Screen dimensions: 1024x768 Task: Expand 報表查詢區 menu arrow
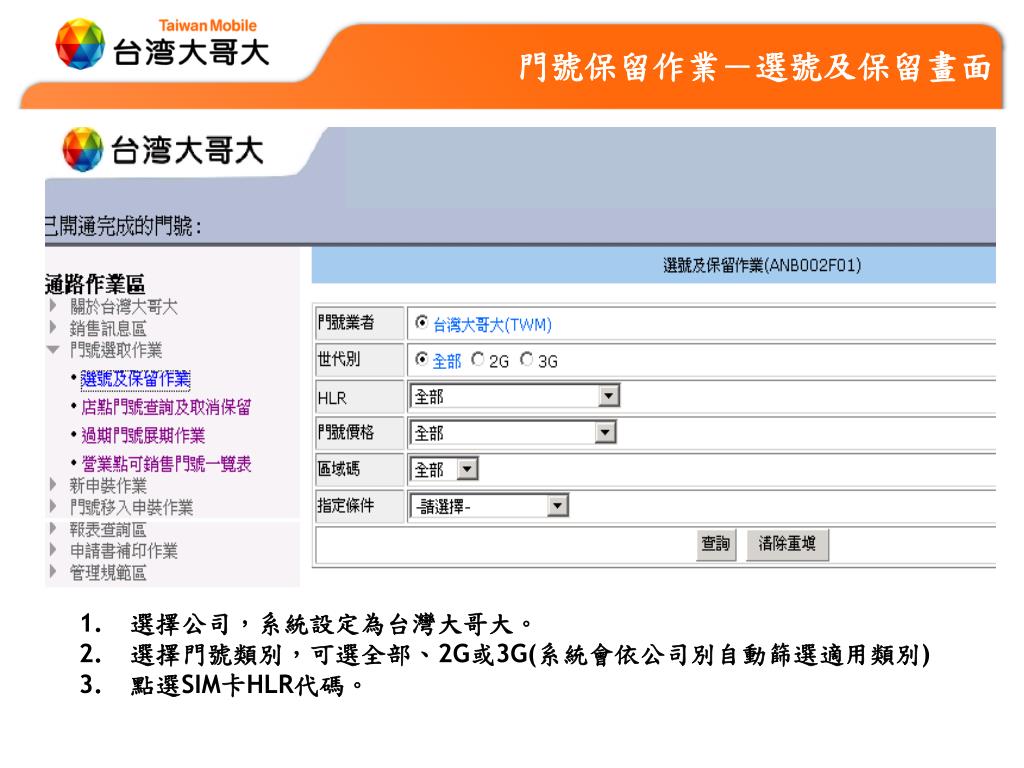coord(54,528)
